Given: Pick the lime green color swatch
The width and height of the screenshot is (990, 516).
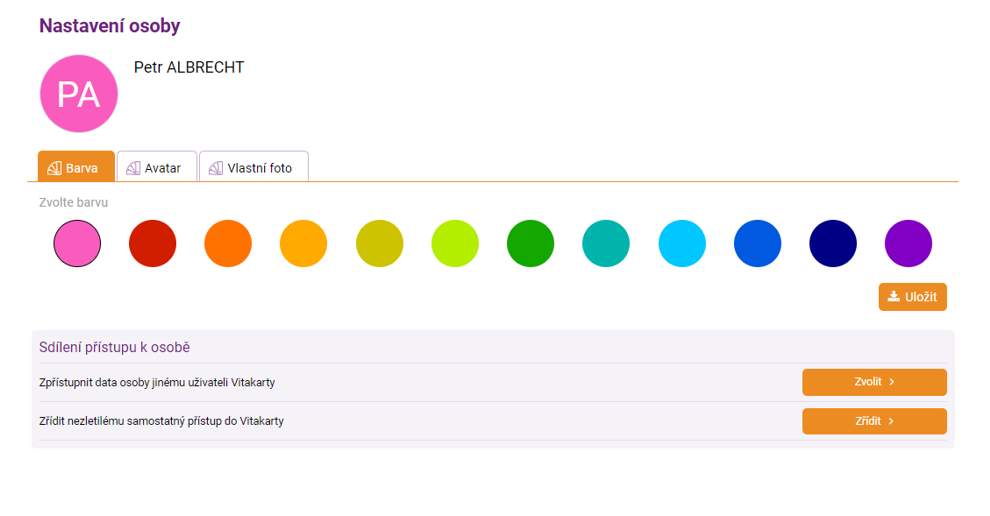Looking at the screenshot, I should [455, 244].
